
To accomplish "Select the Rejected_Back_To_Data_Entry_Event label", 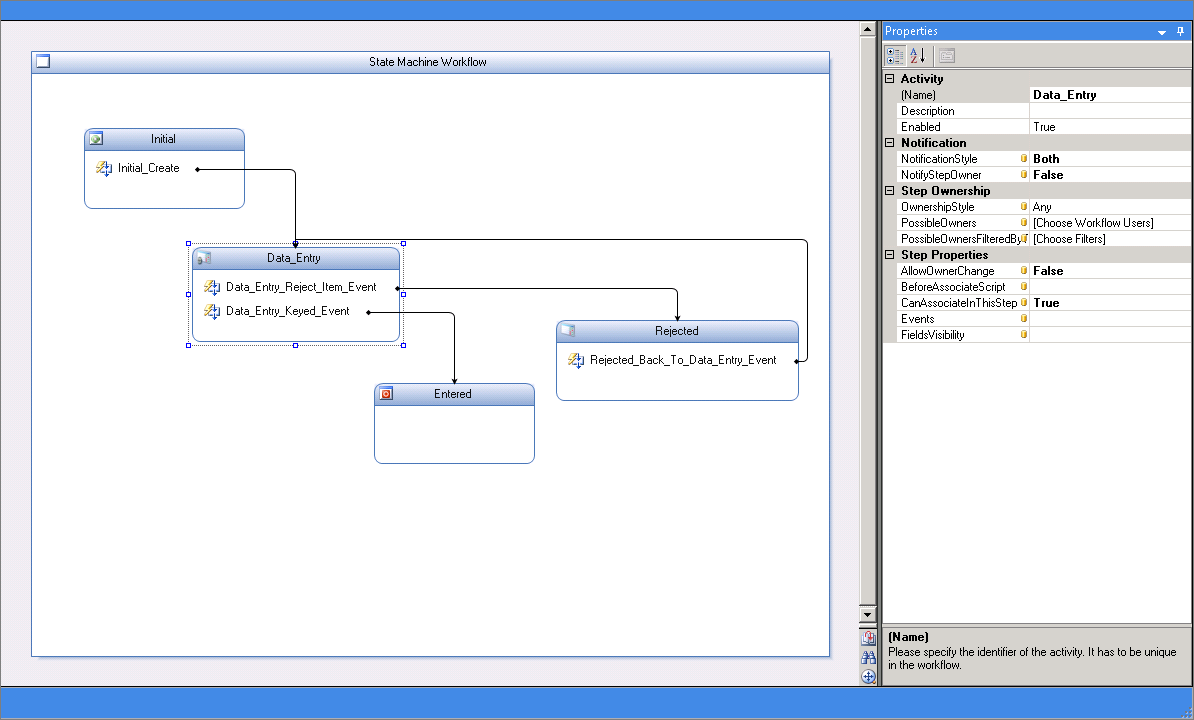I will [683, 360].
